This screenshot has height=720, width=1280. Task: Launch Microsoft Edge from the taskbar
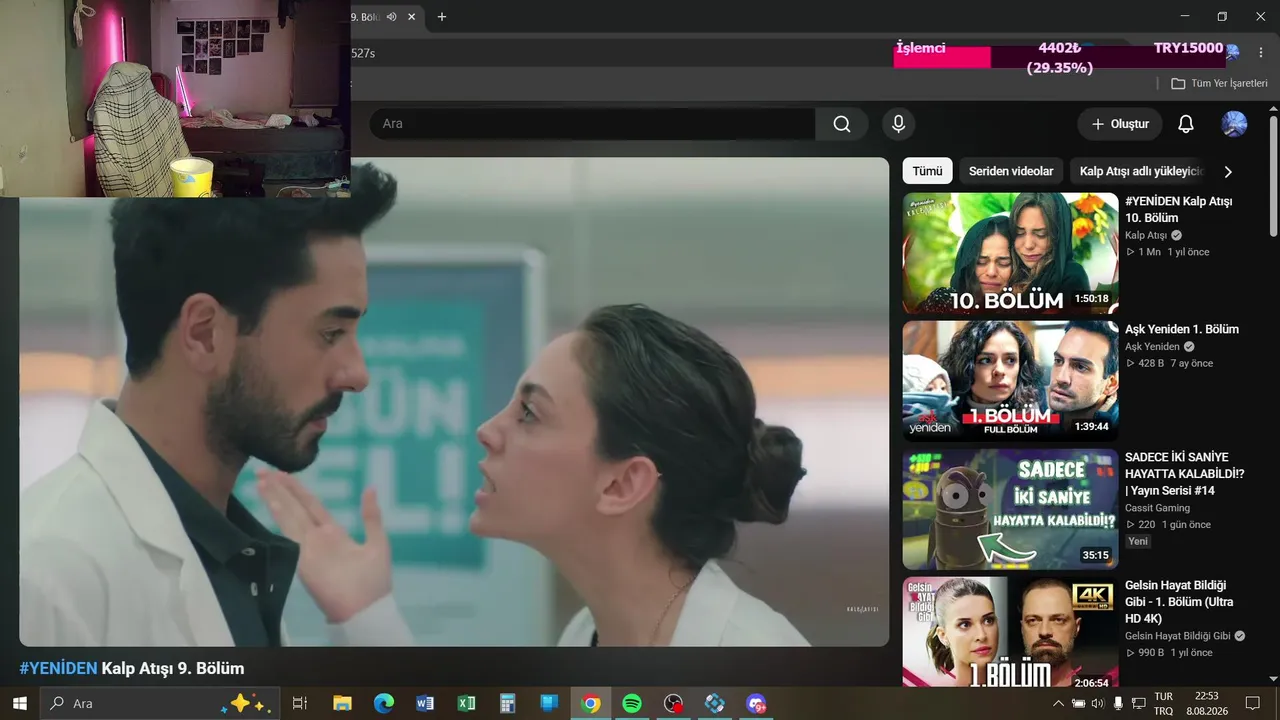click(384, 703)
